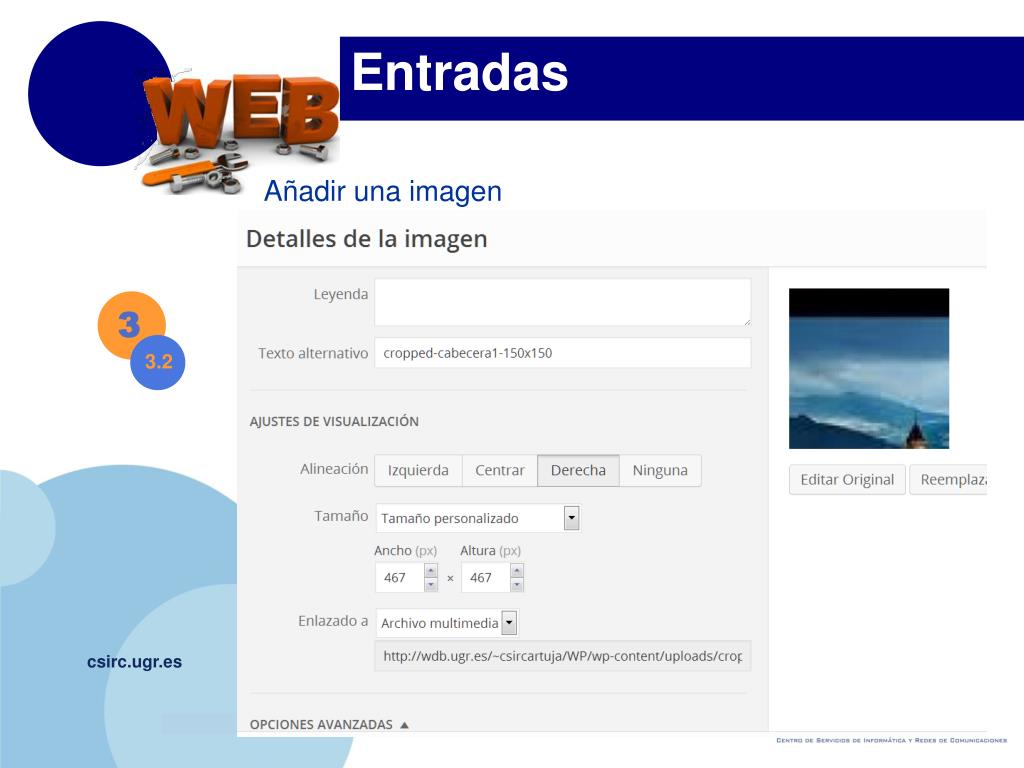Click the WEB tools logo image
Screen dimensions: 1024x768
[238, 131]
